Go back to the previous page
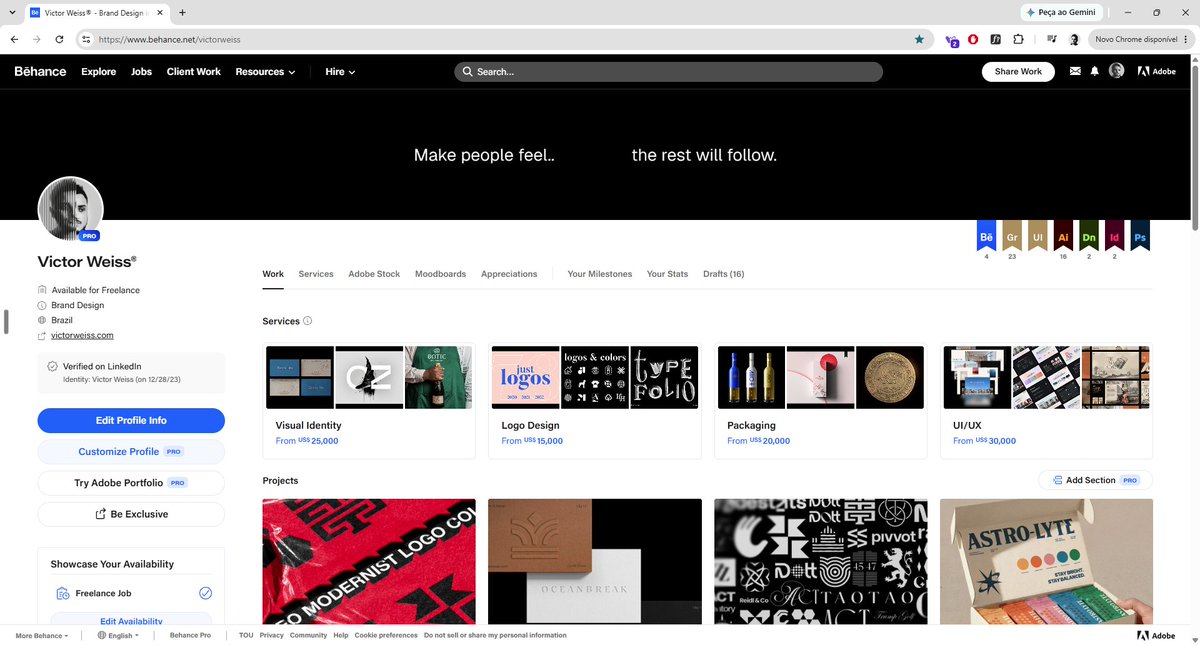 click(x=14, y=39)
